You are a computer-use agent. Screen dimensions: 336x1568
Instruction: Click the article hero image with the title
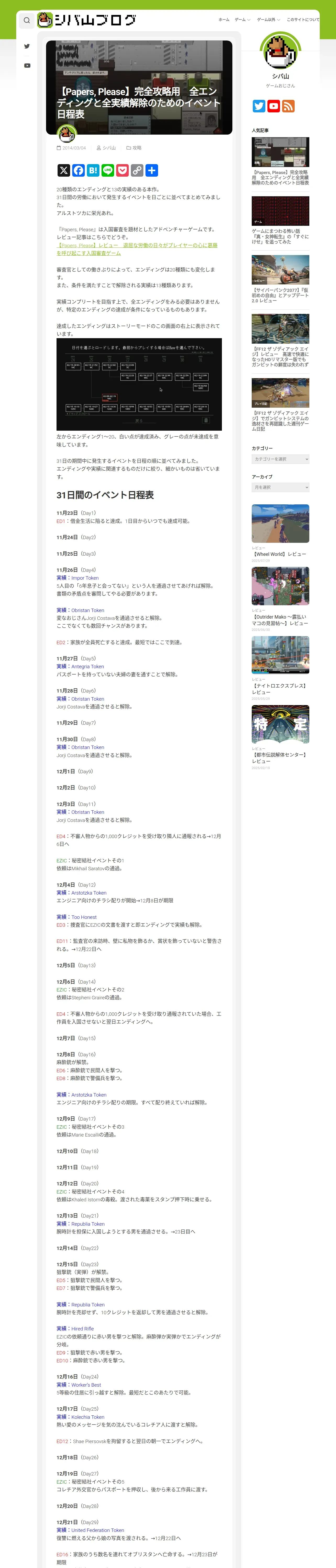click(139, 88)
